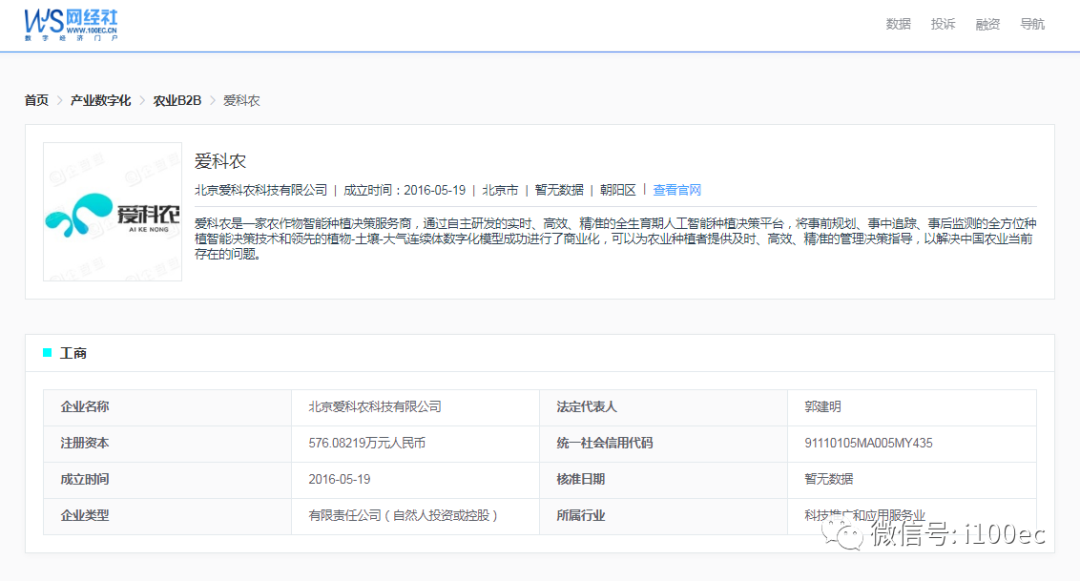Open the 融资 navigation menu

(x=988, y=24)
